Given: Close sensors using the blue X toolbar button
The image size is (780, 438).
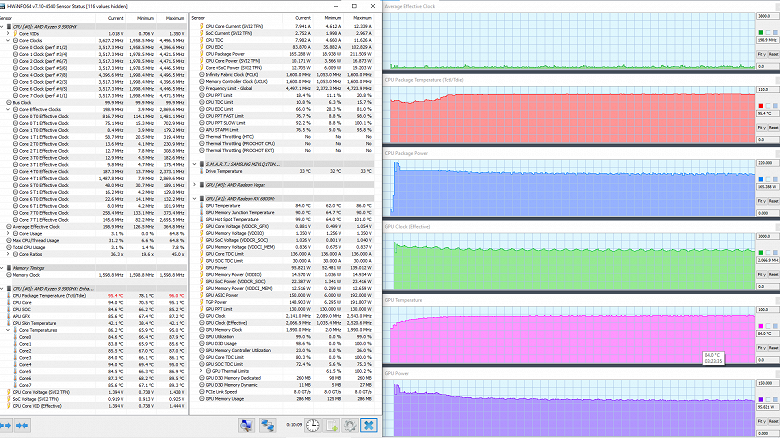Looking at the screenshot, I should tap(369, 425).
